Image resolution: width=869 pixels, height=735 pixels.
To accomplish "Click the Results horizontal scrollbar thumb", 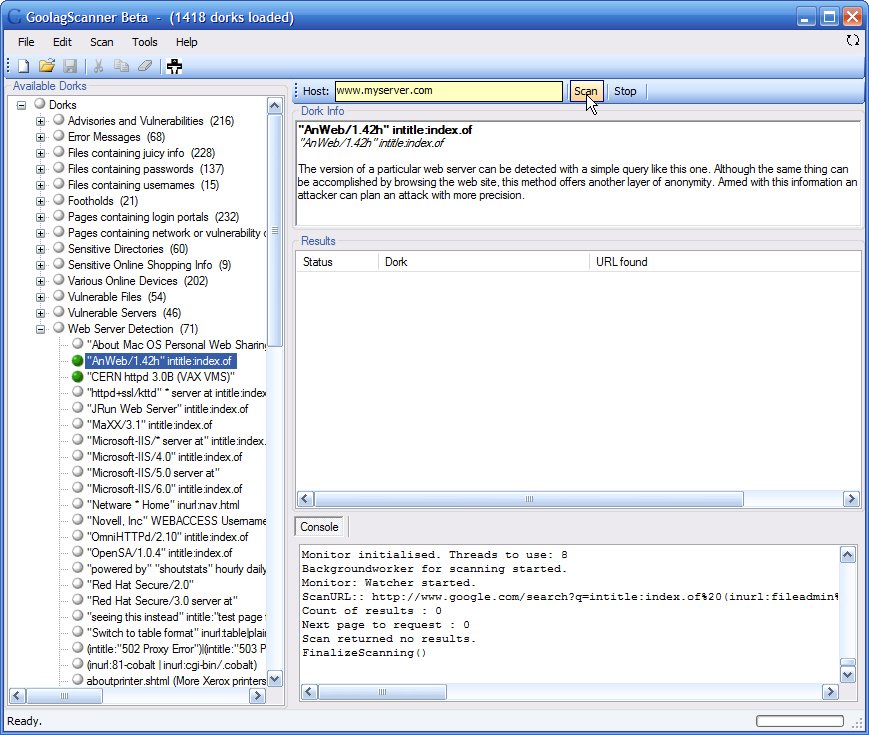I will pyautogui.click(x=529, y=499).
